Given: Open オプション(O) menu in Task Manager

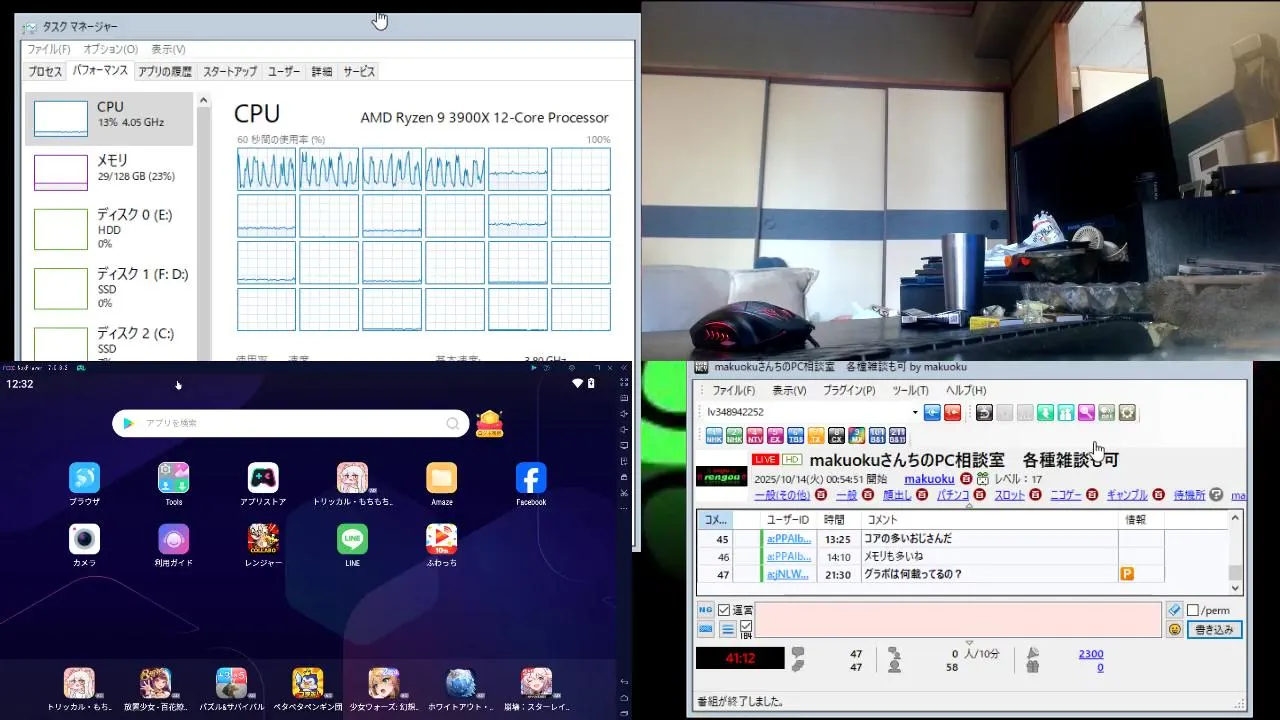Looking at the screenshot, I should (x=110, y=49).
